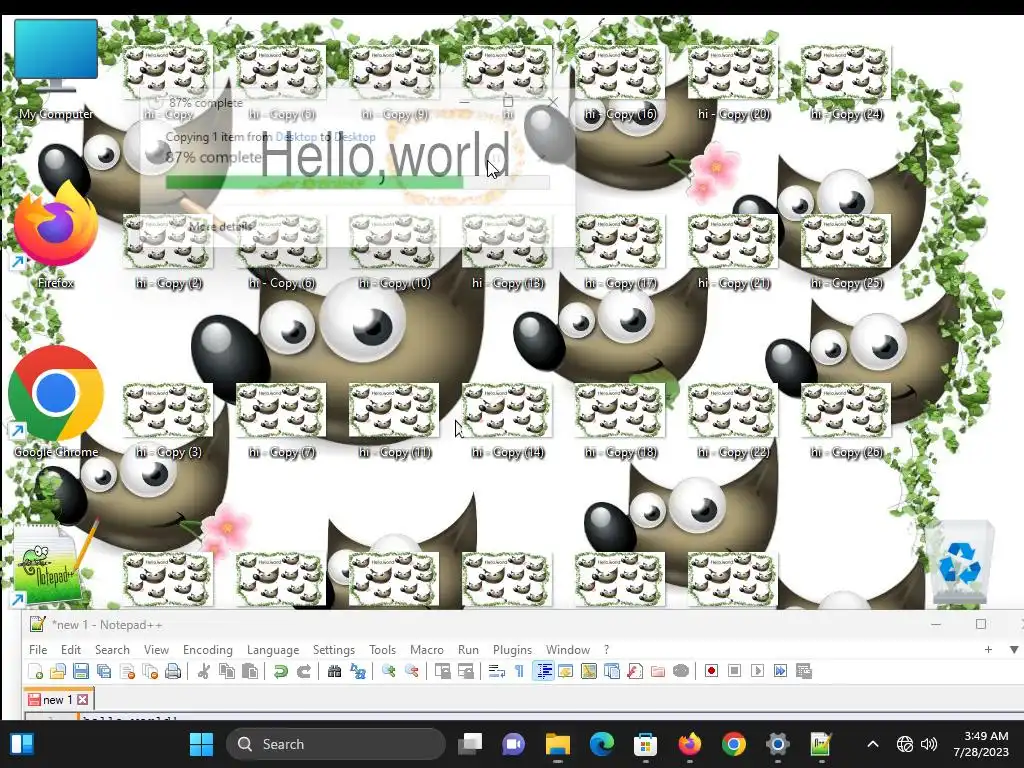
Task: Open the View menu
Action: click(x=156, y=650)
